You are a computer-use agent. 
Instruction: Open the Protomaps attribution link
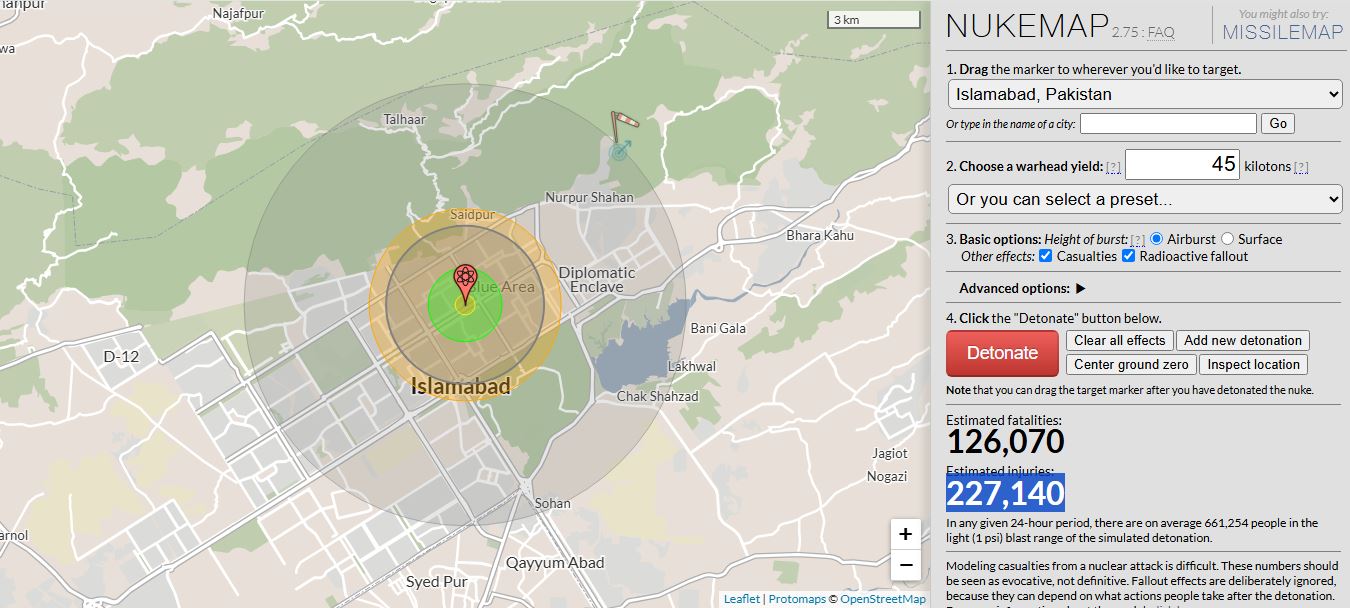click(797, 599)
